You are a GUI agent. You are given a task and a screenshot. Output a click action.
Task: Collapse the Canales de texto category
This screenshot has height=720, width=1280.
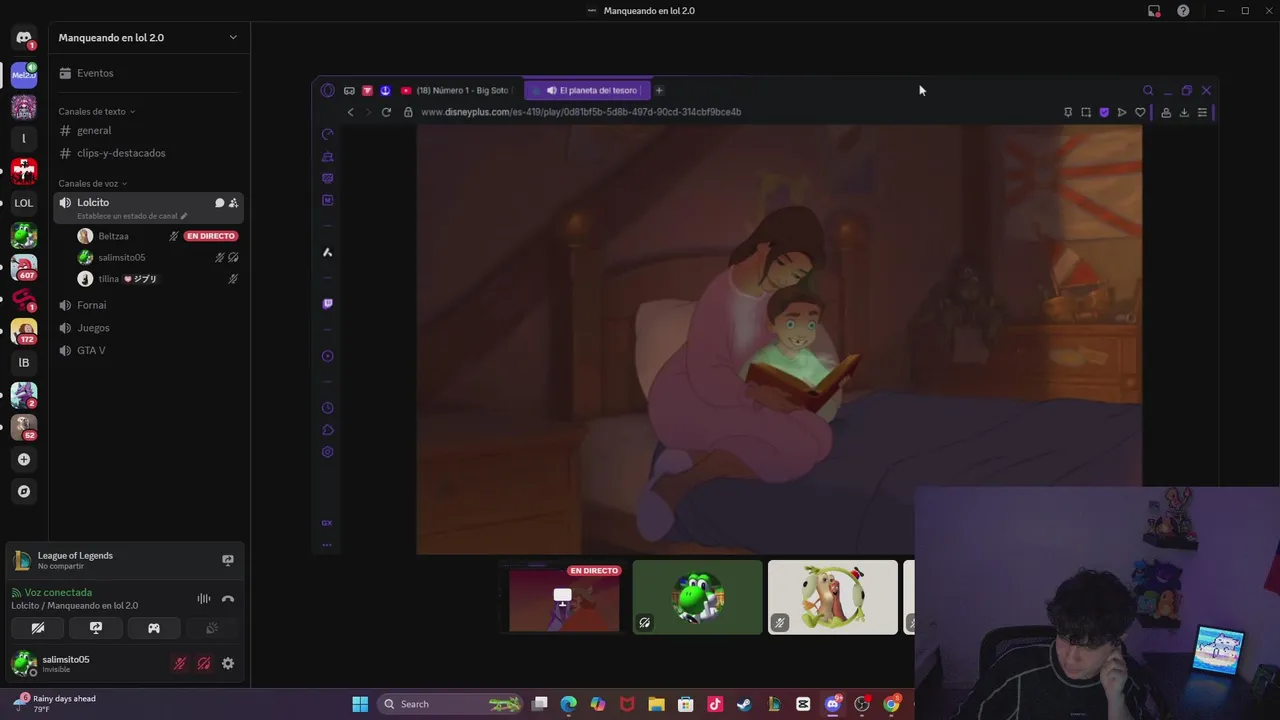[97, 111]
